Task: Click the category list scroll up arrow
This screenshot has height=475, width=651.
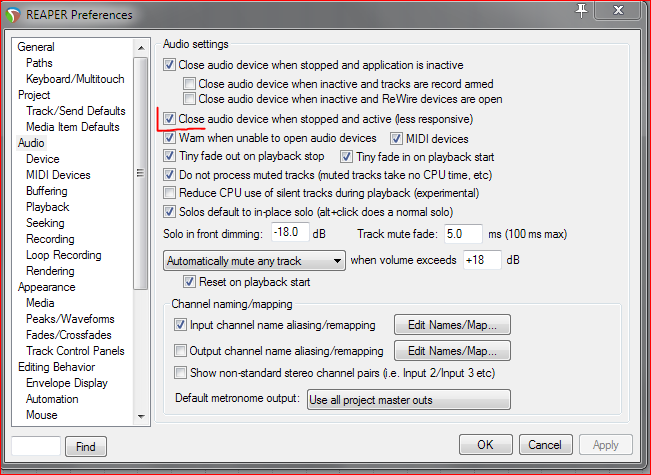Action: [x=141, y=48]
